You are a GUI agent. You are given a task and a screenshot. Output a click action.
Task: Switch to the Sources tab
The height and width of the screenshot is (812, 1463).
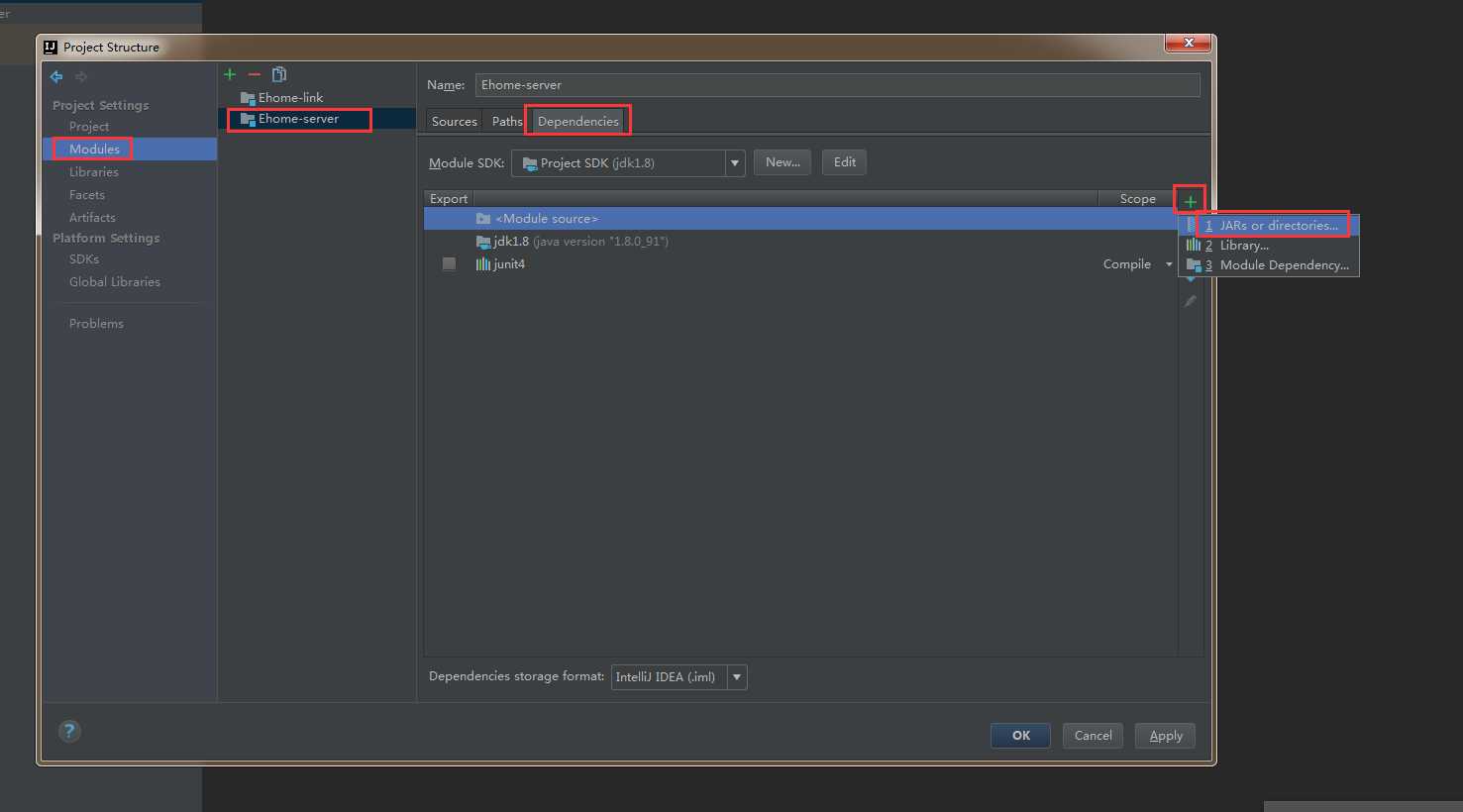[x=455, y=122]
